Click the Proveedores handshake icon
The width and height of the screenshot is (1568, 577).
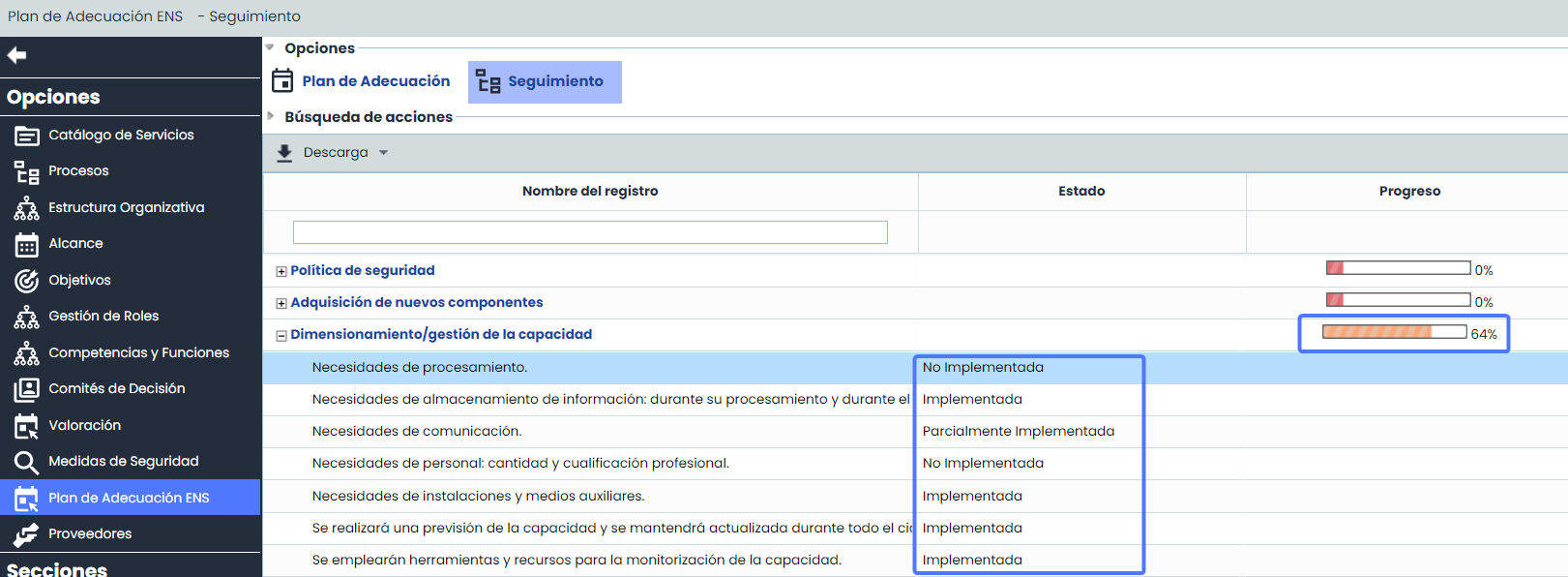coord(26,534)
